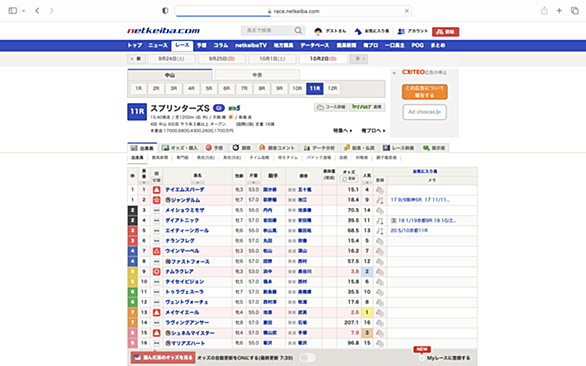Open the データ分析 chart icon tab

[307, 148]
